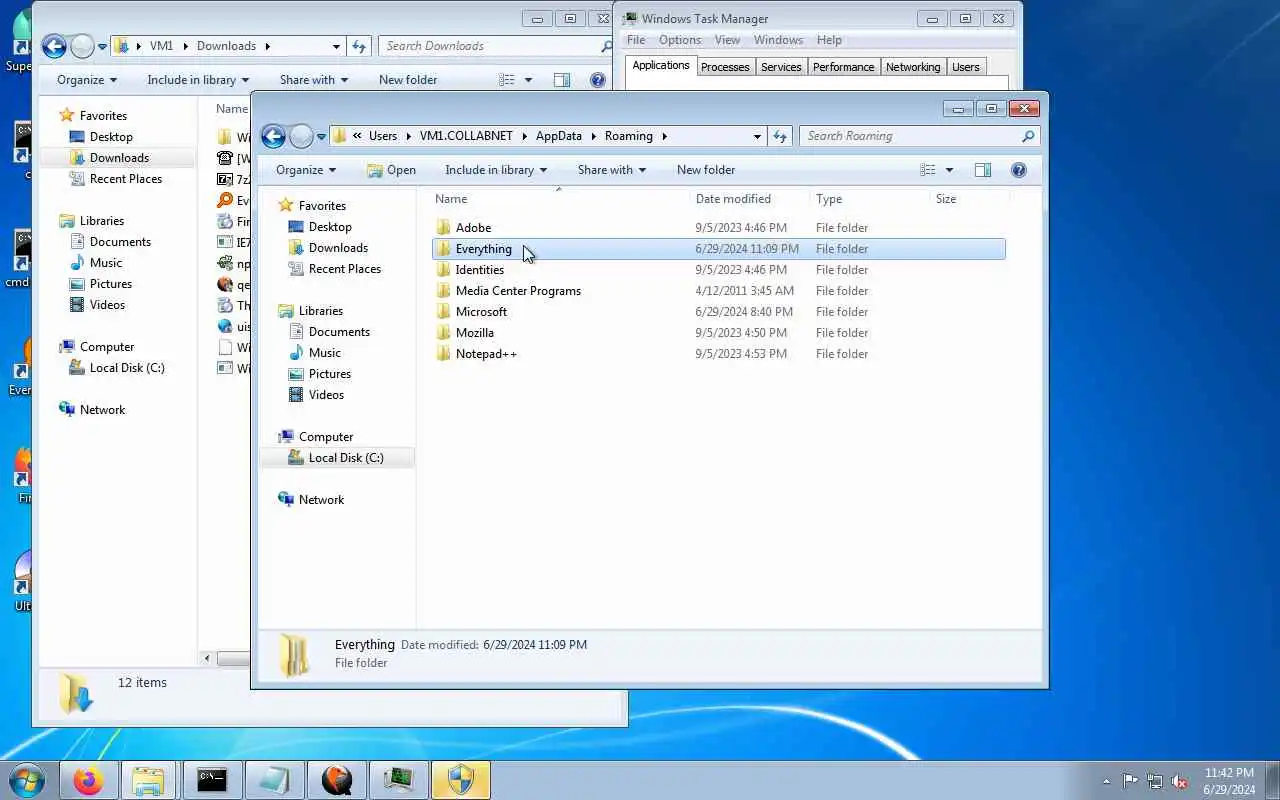Expand Include in library in Roaming window
This screenshot has height=800, width=1280.
pyautogui.click(x=496, y=170)
